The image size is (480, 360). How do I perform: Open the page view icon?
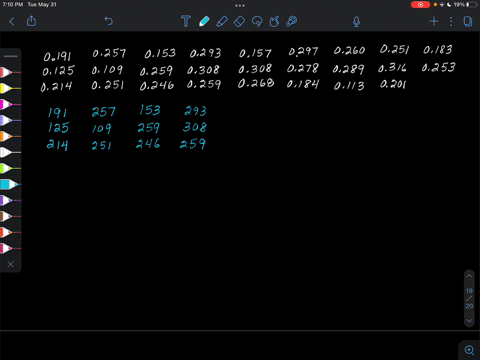tap(468, 22)
